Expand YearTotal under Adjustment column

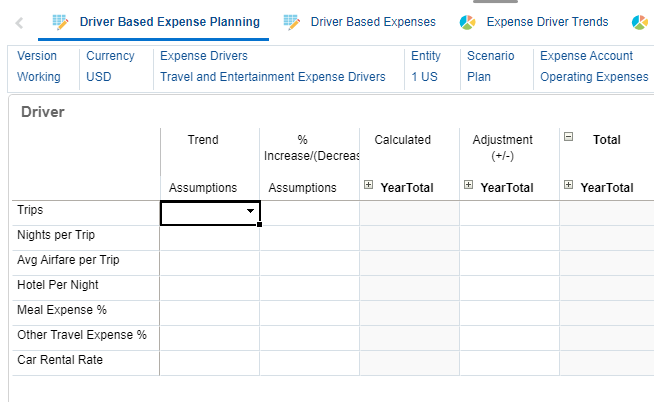coord(469,185)
